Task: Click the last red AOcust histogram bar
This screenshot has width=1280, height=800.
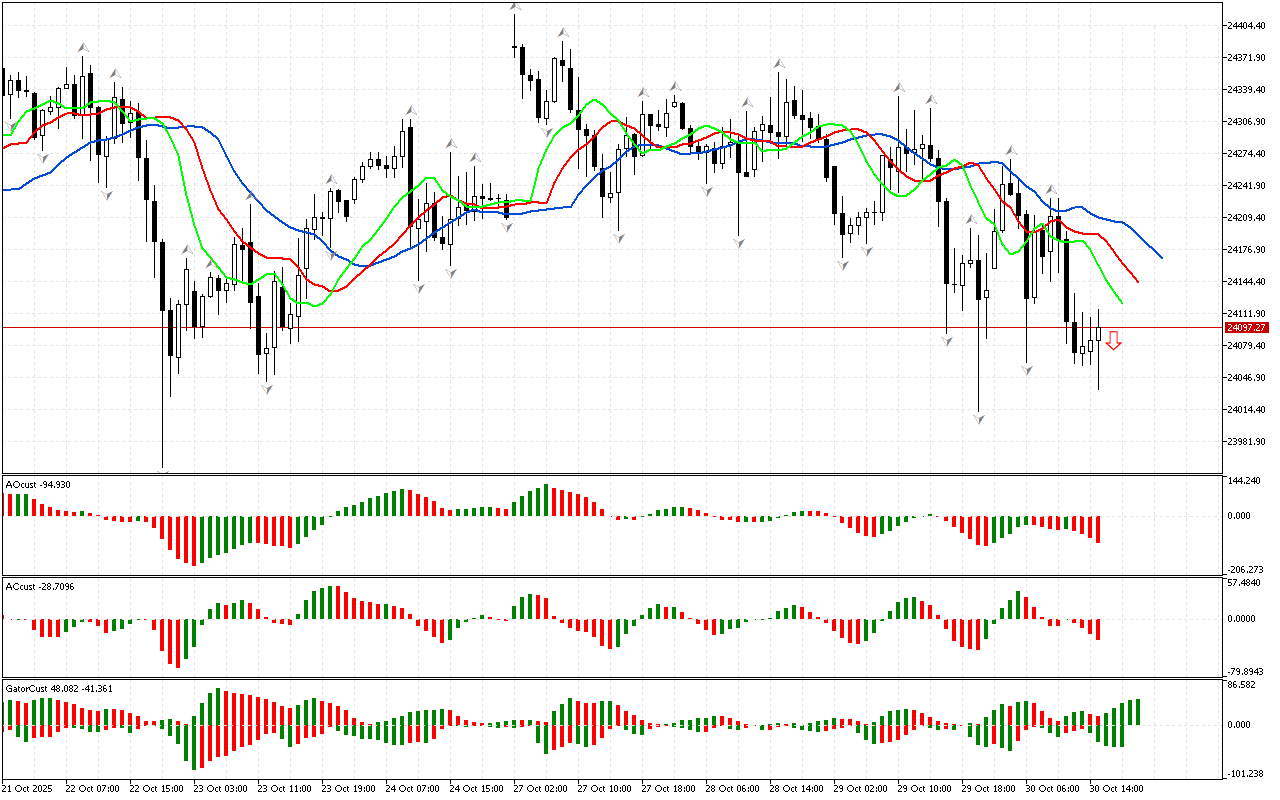Action: pyautogui.click(x=1098, y=529)
